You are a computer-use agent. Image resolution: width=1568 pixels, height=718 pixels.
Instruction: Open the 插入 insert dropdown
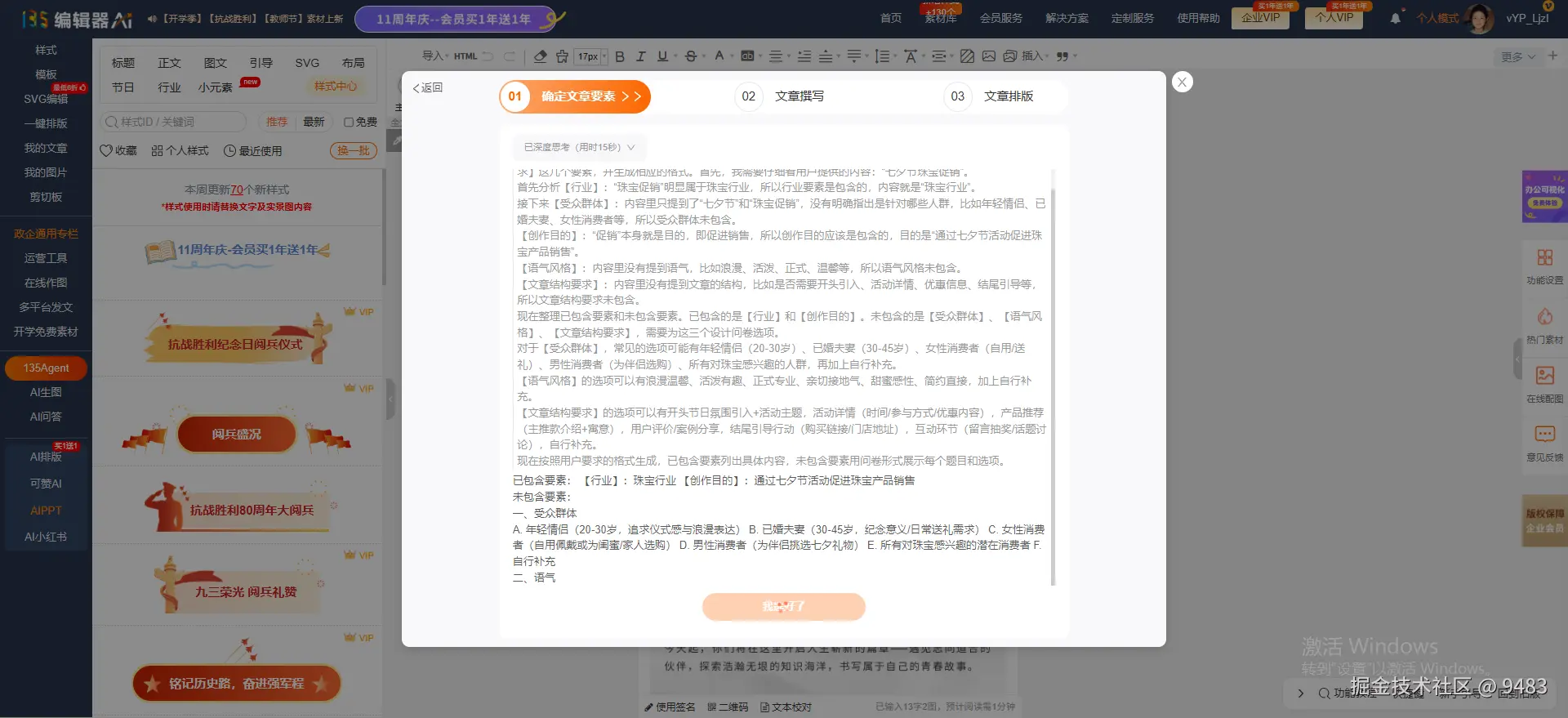coord(1035,56)
